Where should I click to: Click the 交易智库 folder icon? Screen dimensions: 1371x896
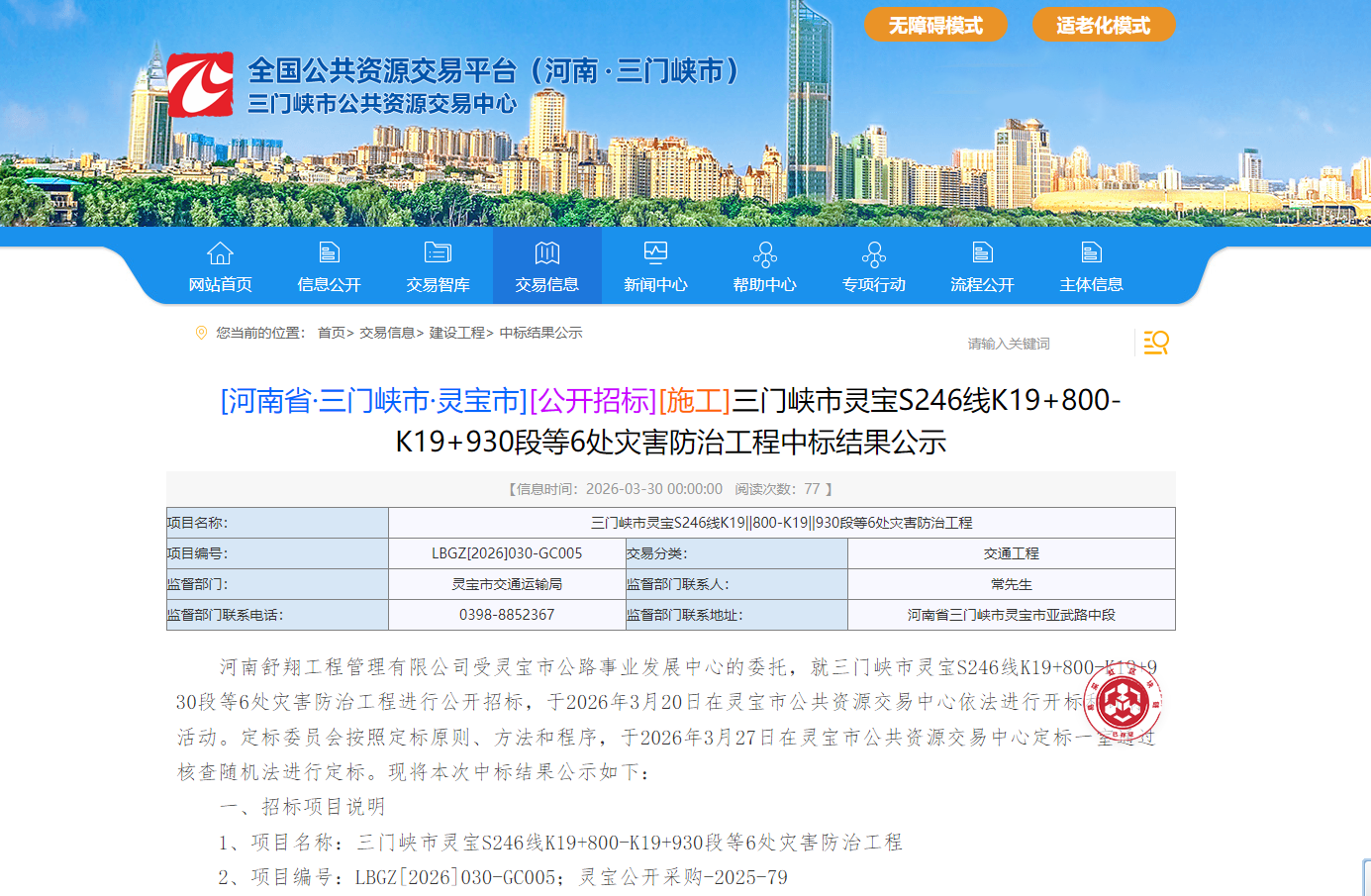pyautogui.click(x=438, y=253)
